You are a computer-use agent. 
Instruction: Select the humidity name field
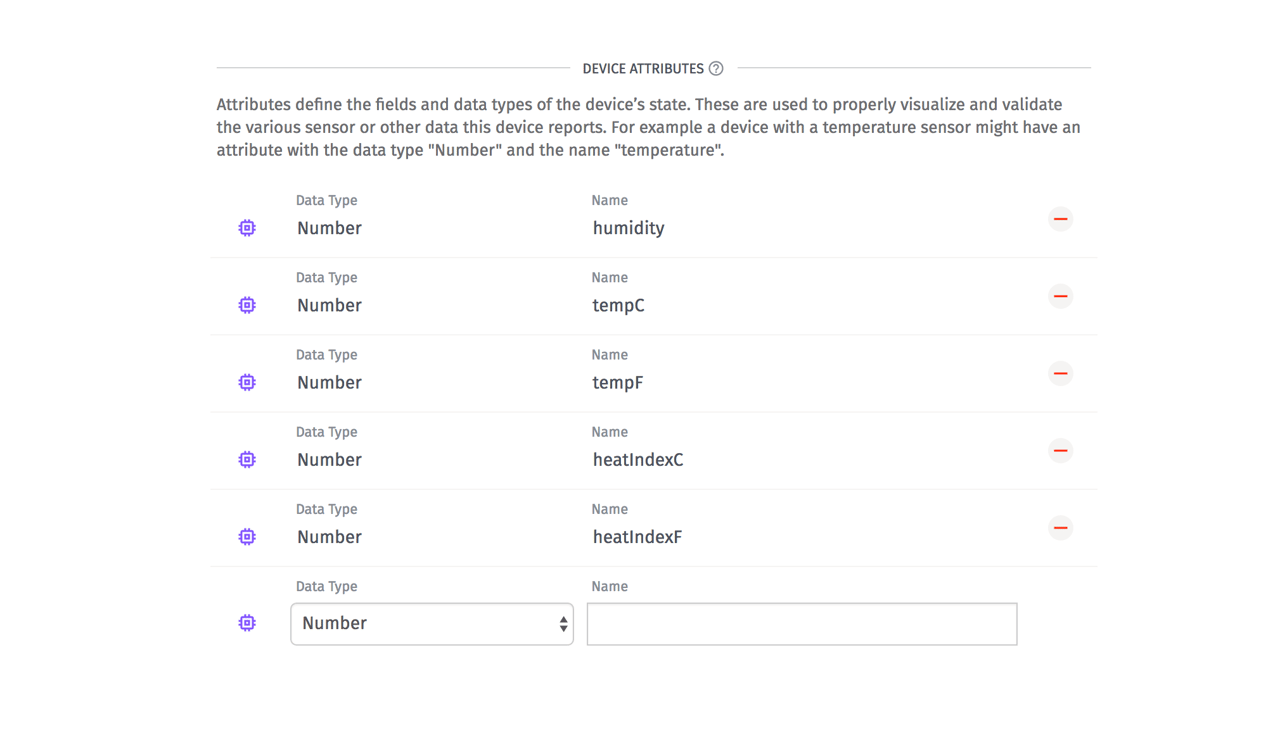(x=629, y=228)
